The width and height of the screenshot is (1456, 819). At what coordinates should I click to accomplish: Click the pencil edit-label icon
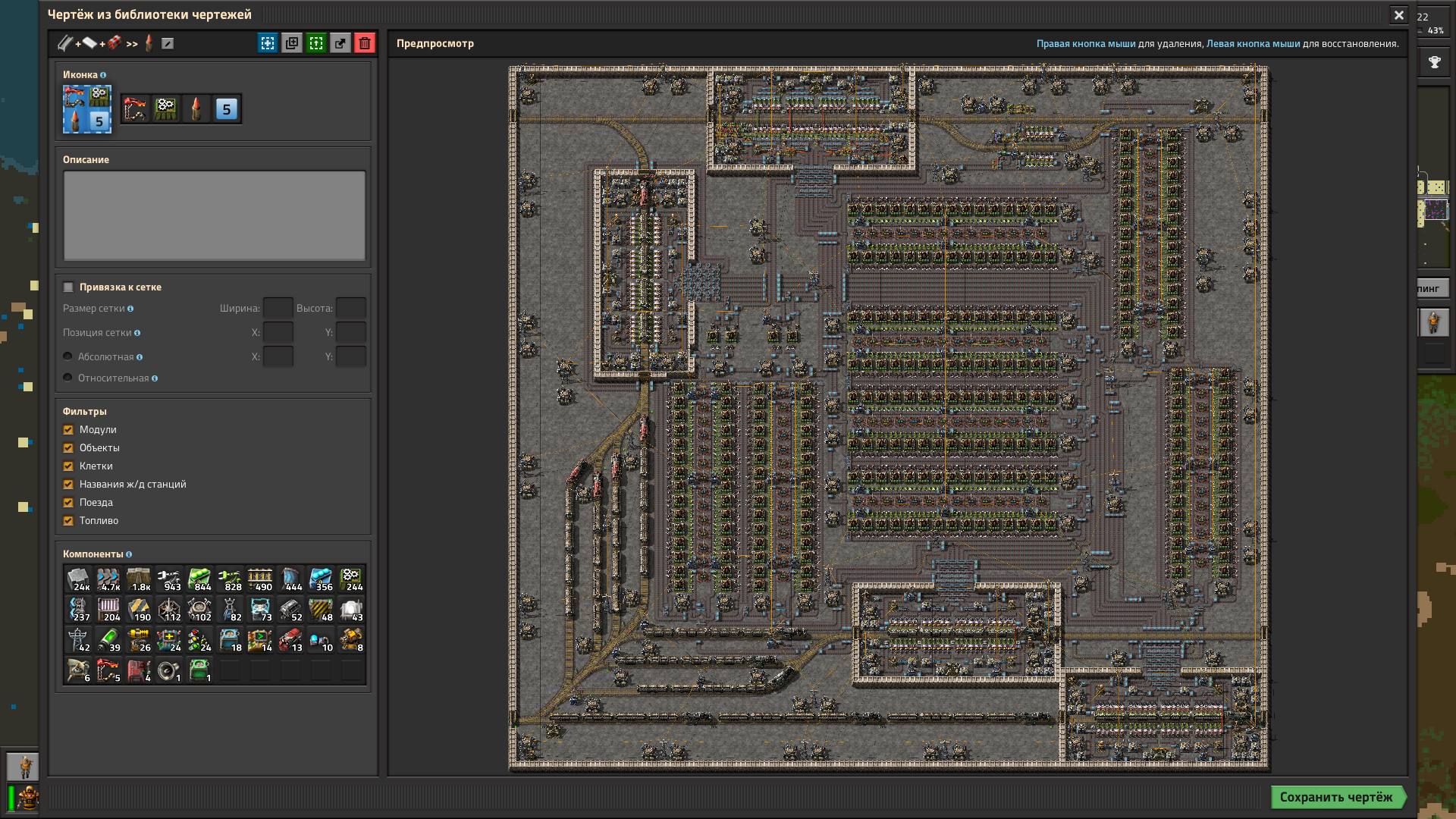[x=168, y=43]
